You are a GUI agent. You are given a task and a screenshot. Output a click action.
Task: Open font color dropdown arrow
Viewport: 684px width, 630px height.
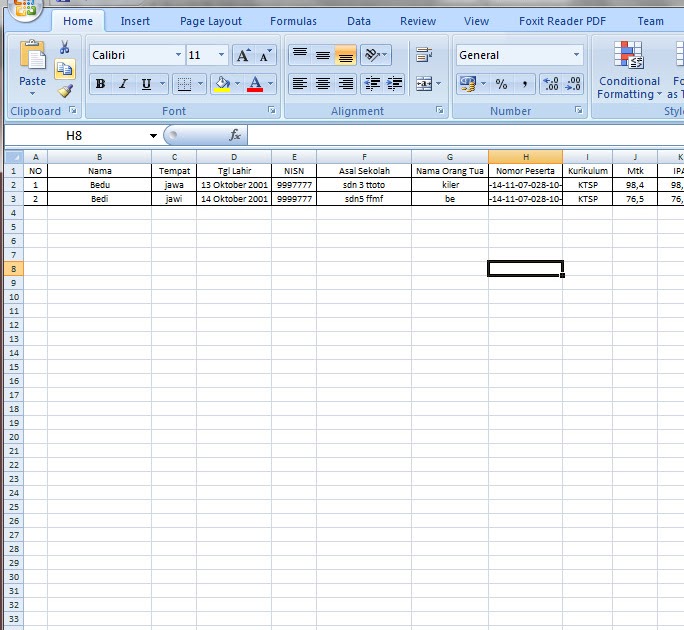tap(270, 84)
